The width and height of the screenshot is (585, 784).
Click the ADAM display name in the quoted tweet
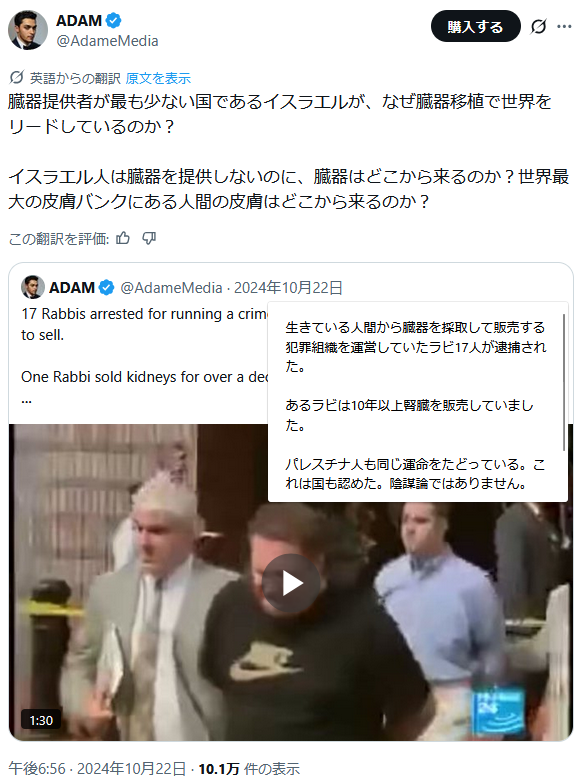[x=72, y=288]
